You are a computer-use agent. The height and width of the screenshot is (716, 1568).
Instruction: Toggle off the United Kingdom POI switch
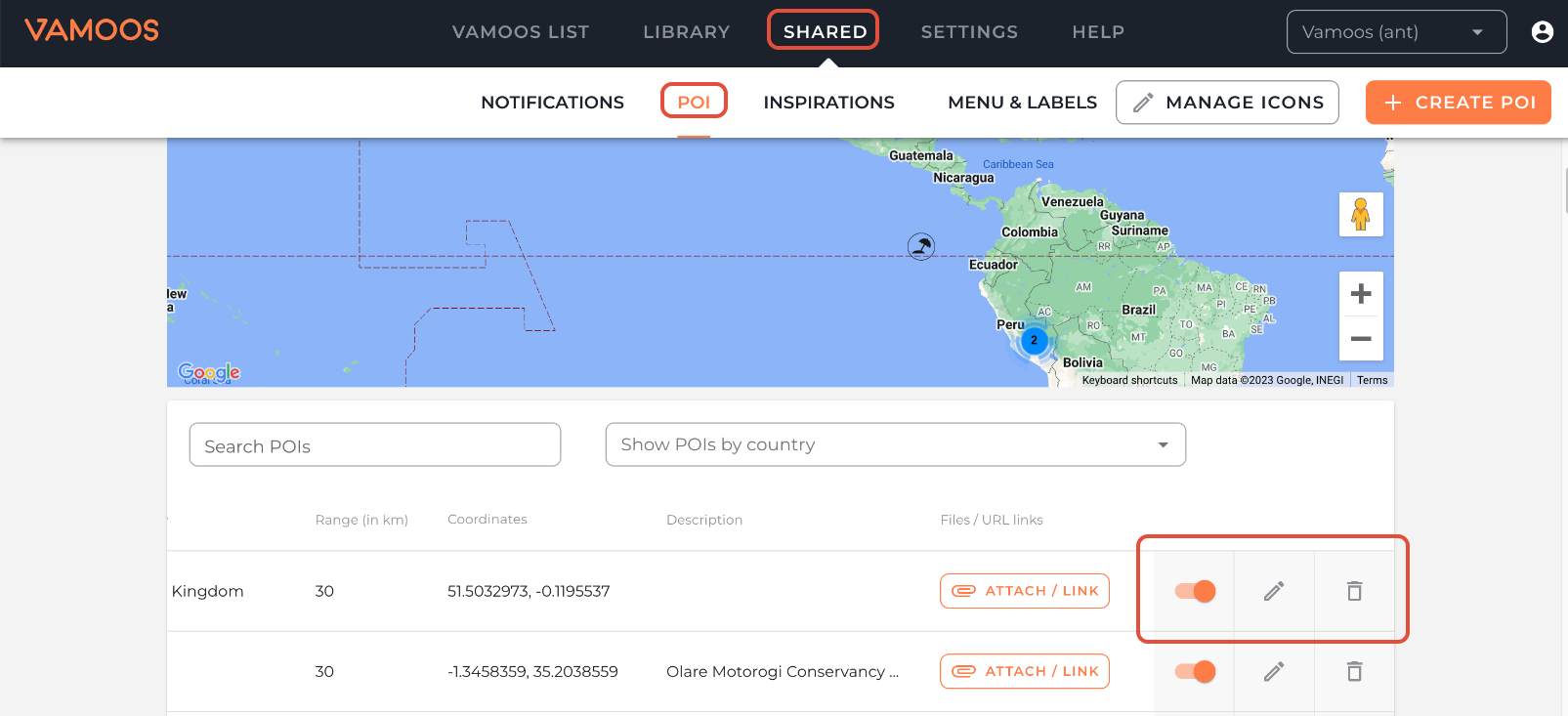1195,591
